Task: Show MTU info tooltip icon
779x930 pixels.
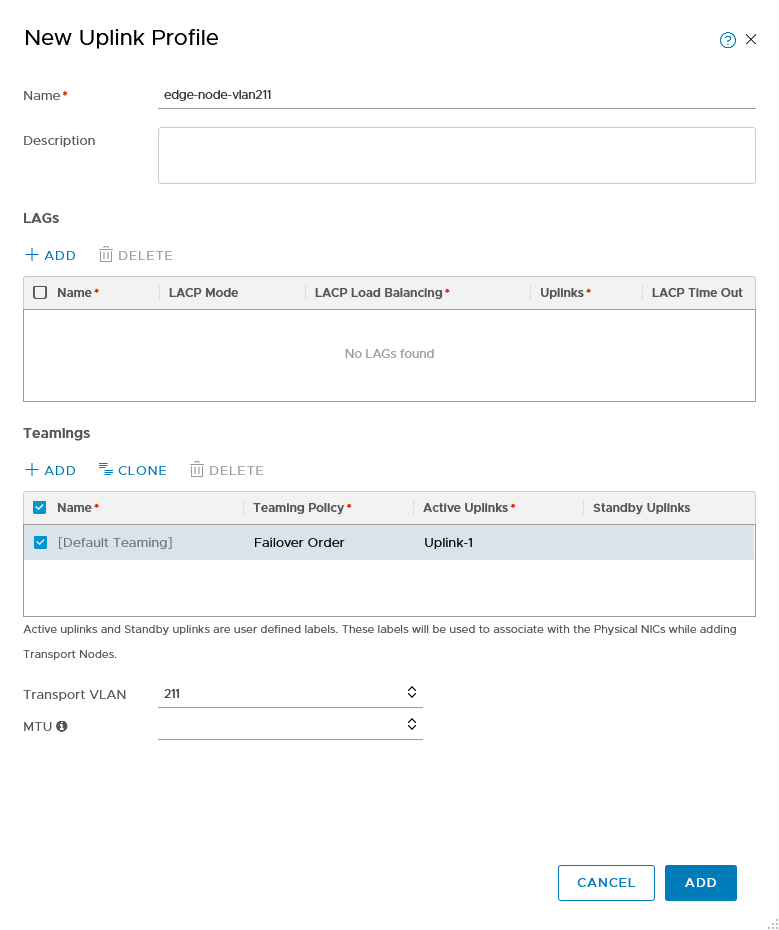Action: 62,726
